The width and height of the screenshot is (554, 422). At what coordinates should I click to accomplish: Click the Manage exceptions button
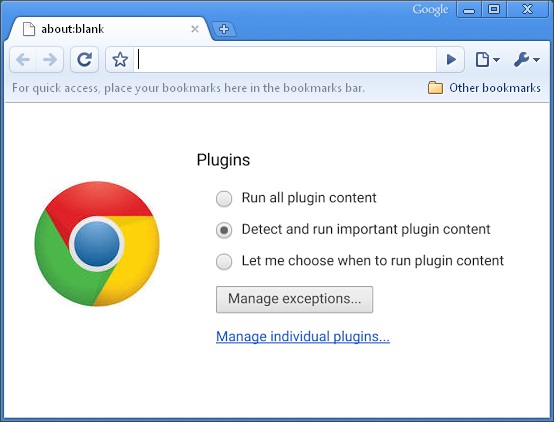tap(294, 299)
